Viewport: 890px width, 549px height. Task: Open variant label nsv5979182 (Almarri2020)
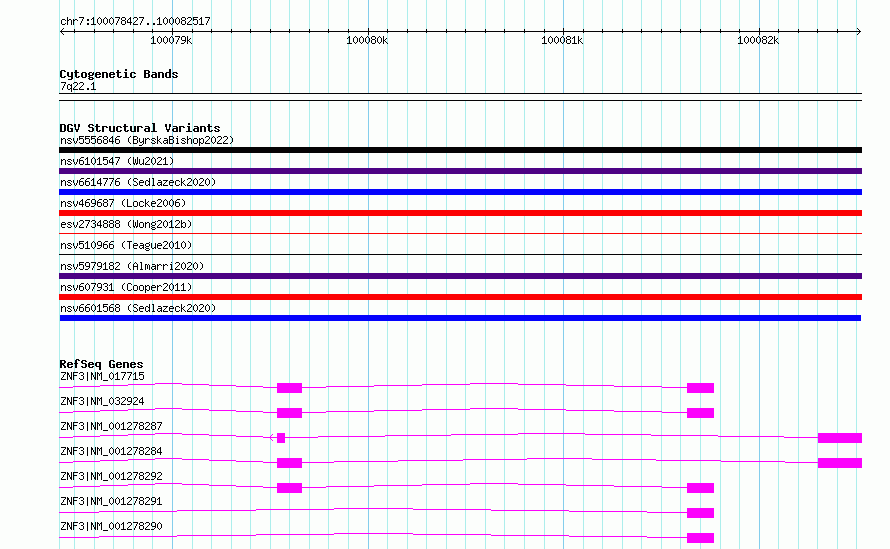point(132,266)
